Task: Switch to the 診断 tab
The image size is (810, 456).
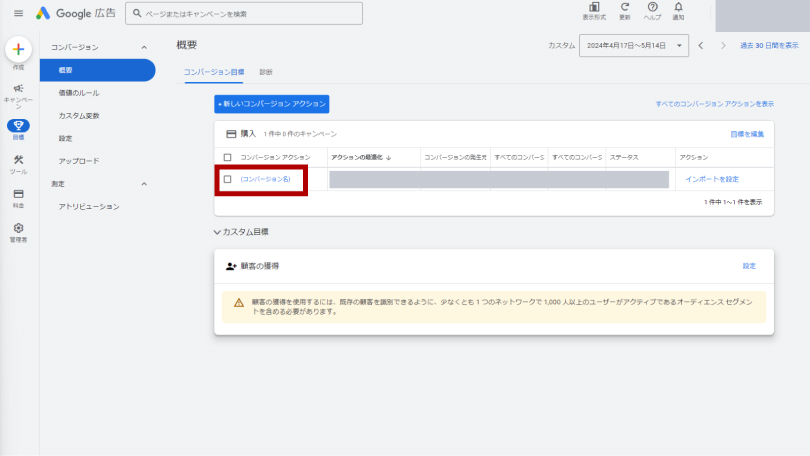Action: pyautogui.click(x=266, y=72)
